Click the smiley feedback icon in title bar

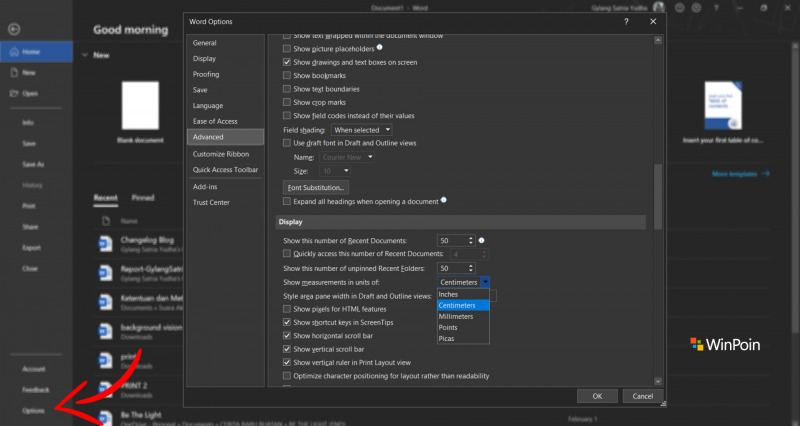point(680,8)
